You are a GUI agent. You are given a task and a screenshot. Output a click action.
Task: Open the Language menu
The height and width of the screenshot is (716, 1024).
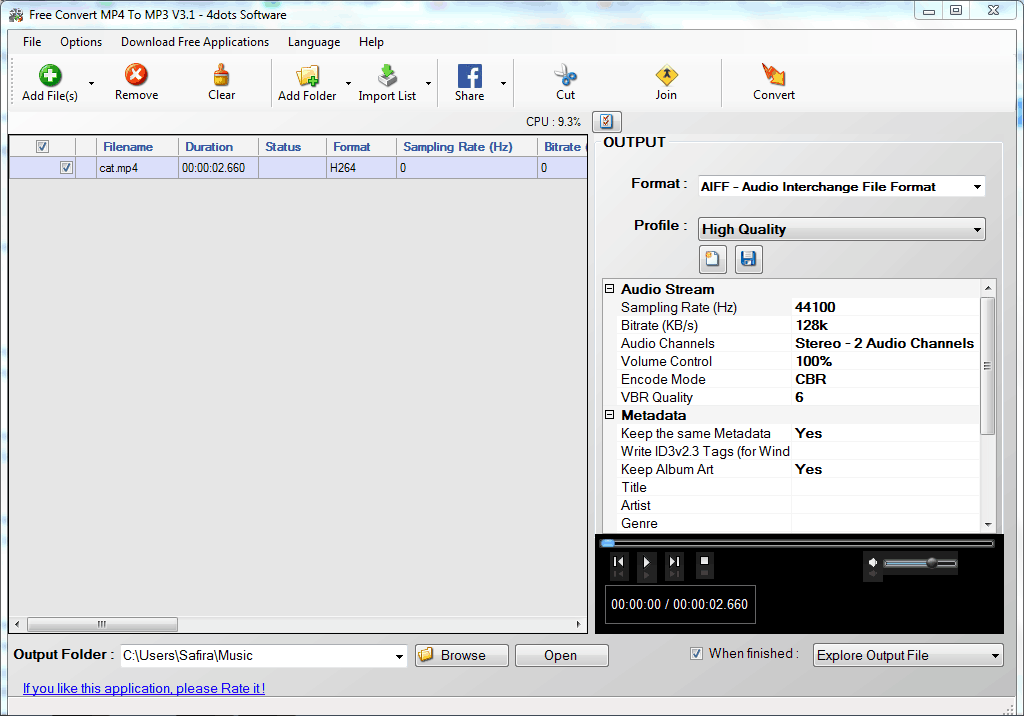click(x=314, y=42)
